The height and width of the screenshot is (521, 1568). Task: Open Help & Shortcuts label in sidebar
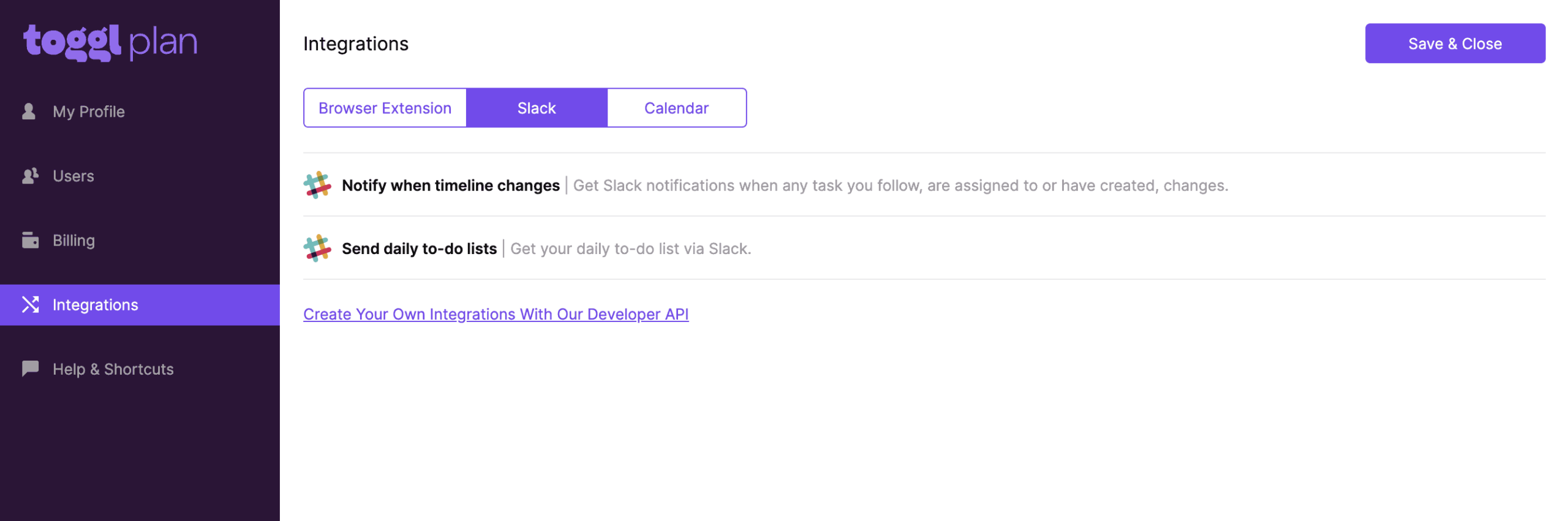(x=113, y=369)
